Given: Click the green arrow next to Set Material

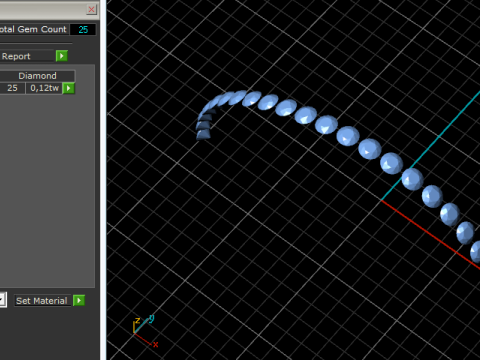Looking at the screenshot, I should [79, 300].
